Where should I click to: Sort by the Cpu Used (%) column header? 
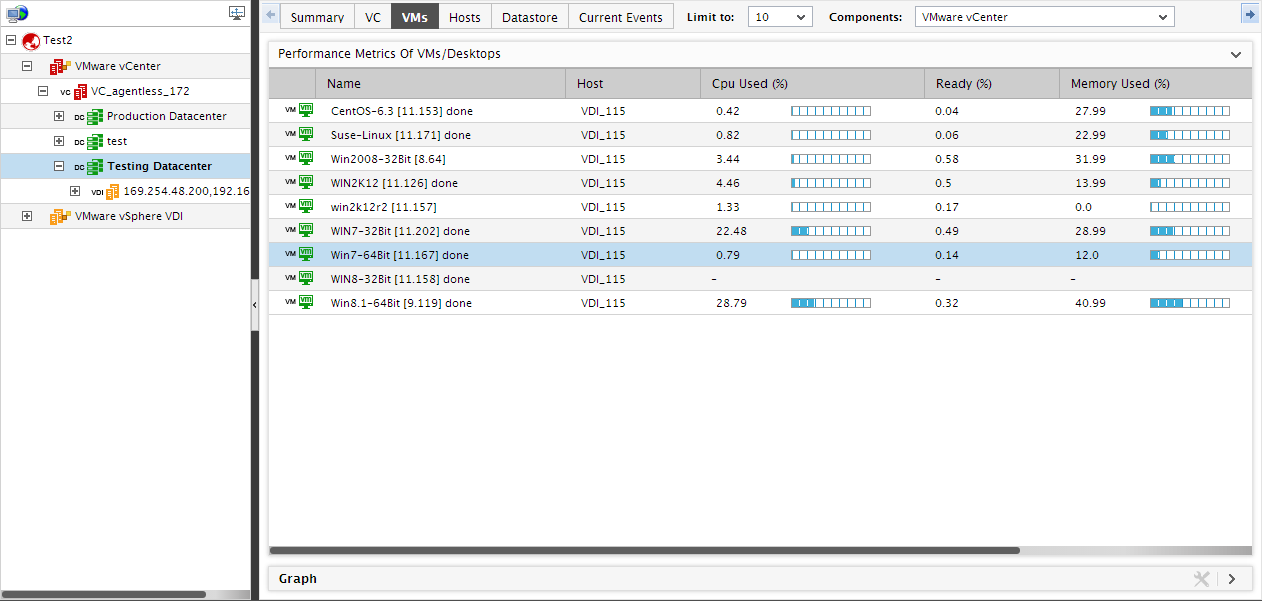click(x=812, y=84)
